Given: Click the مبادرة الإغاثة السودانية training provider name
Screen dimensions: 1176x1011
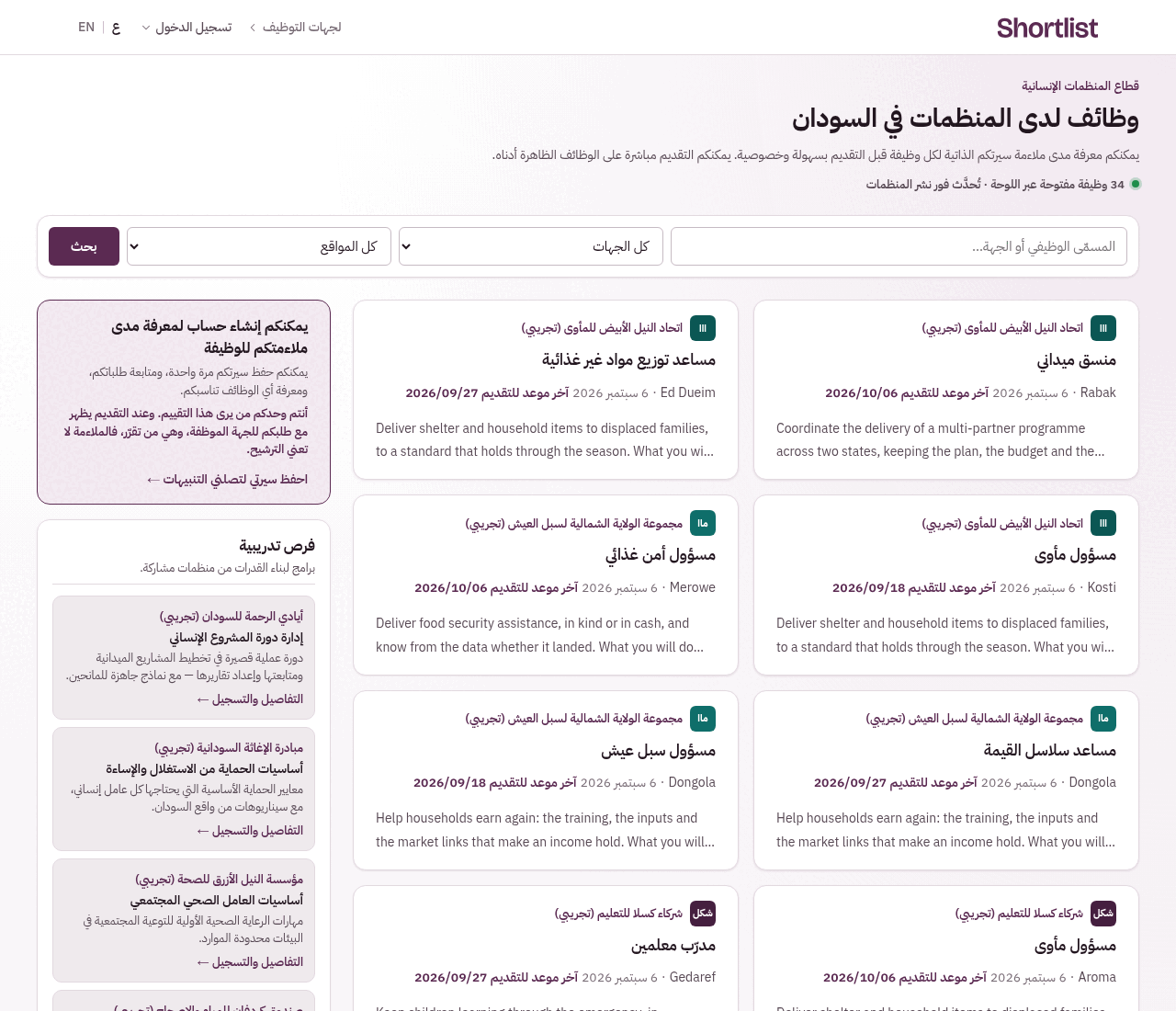Looking at the screenshot, I should 229,748.
